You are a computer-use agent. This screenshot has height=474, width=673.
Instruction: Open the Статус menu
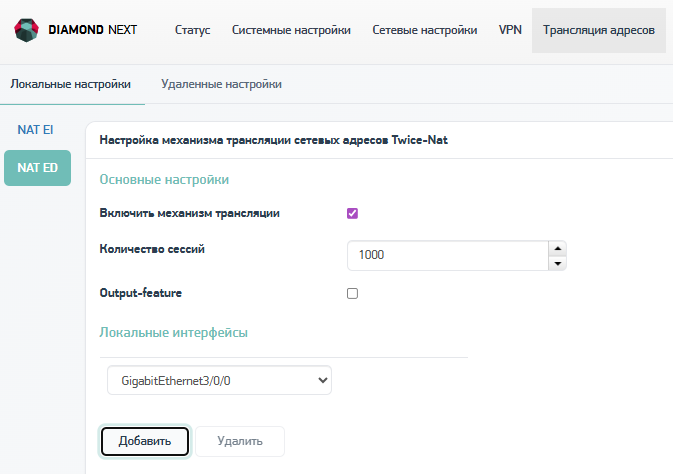pyautogui.click(x=192, y=30)
